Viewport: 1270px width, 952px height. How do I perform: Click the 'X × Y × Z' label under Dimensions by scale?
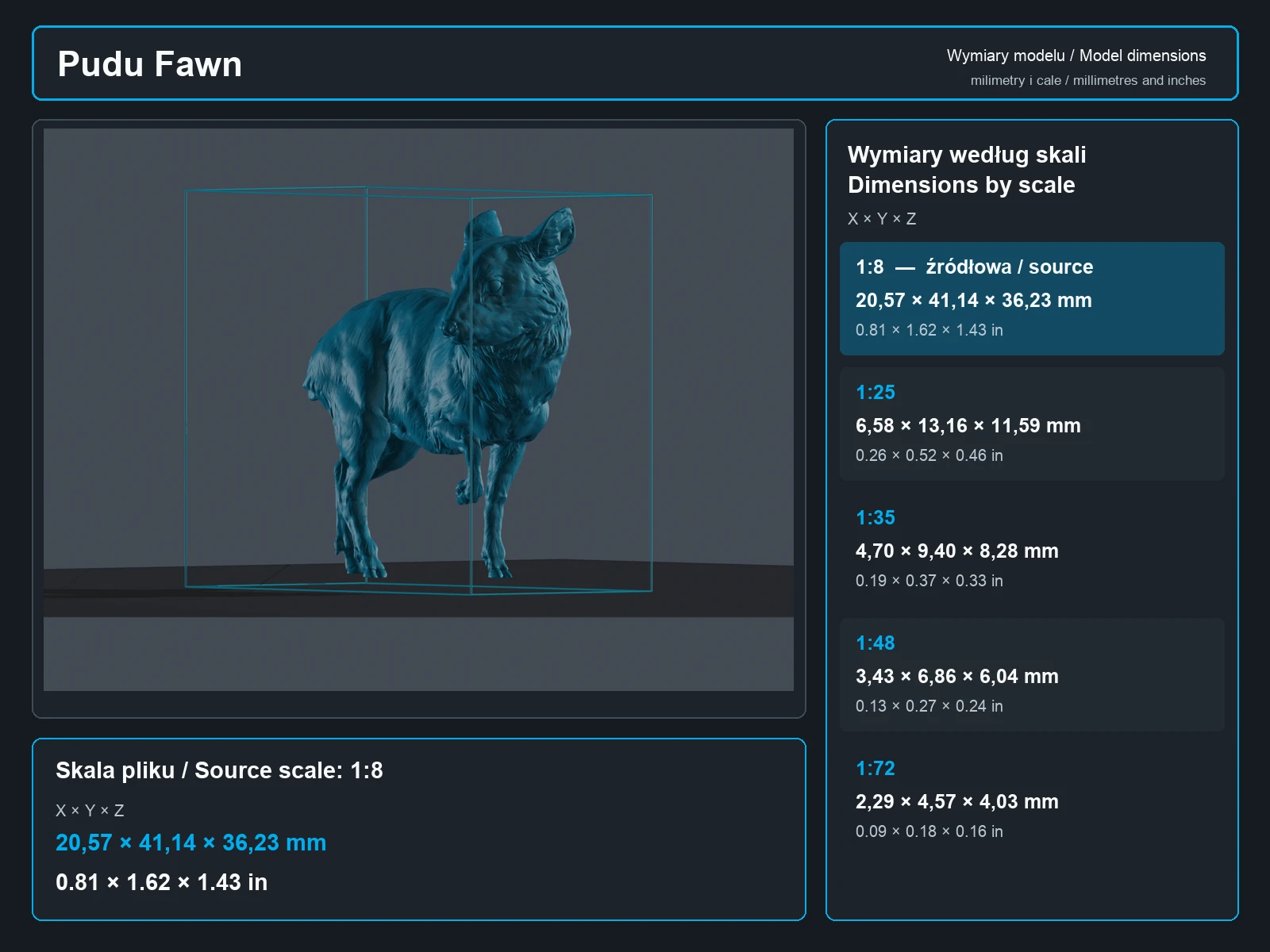coord(882,219)
